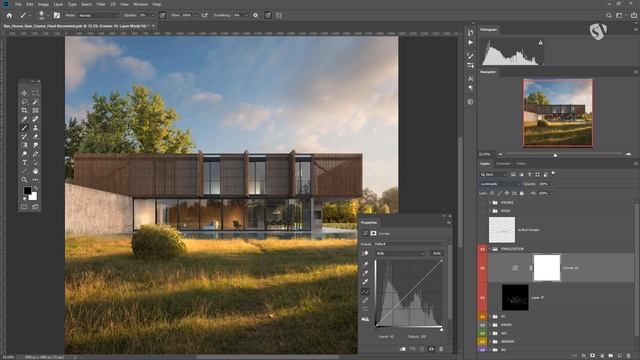Select the Crop tool

[24, 110]
